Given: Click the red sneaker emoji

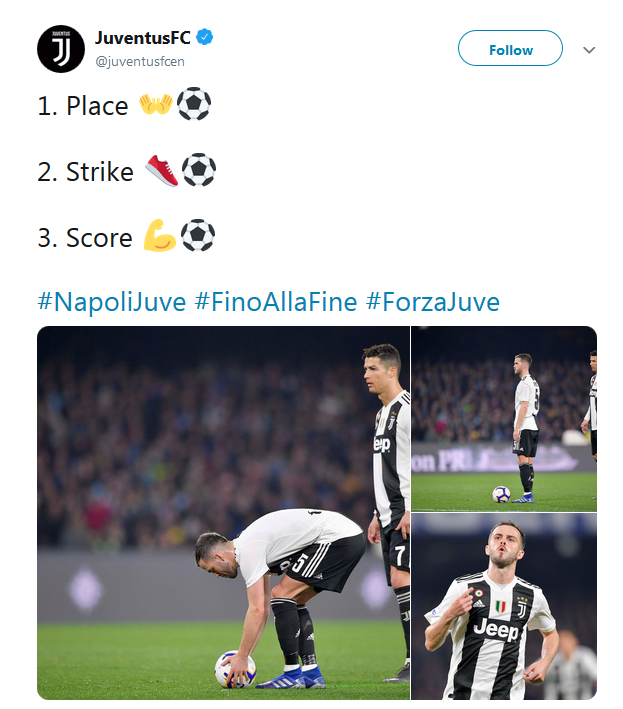Looking at the screenshot, I should [162, 171].
